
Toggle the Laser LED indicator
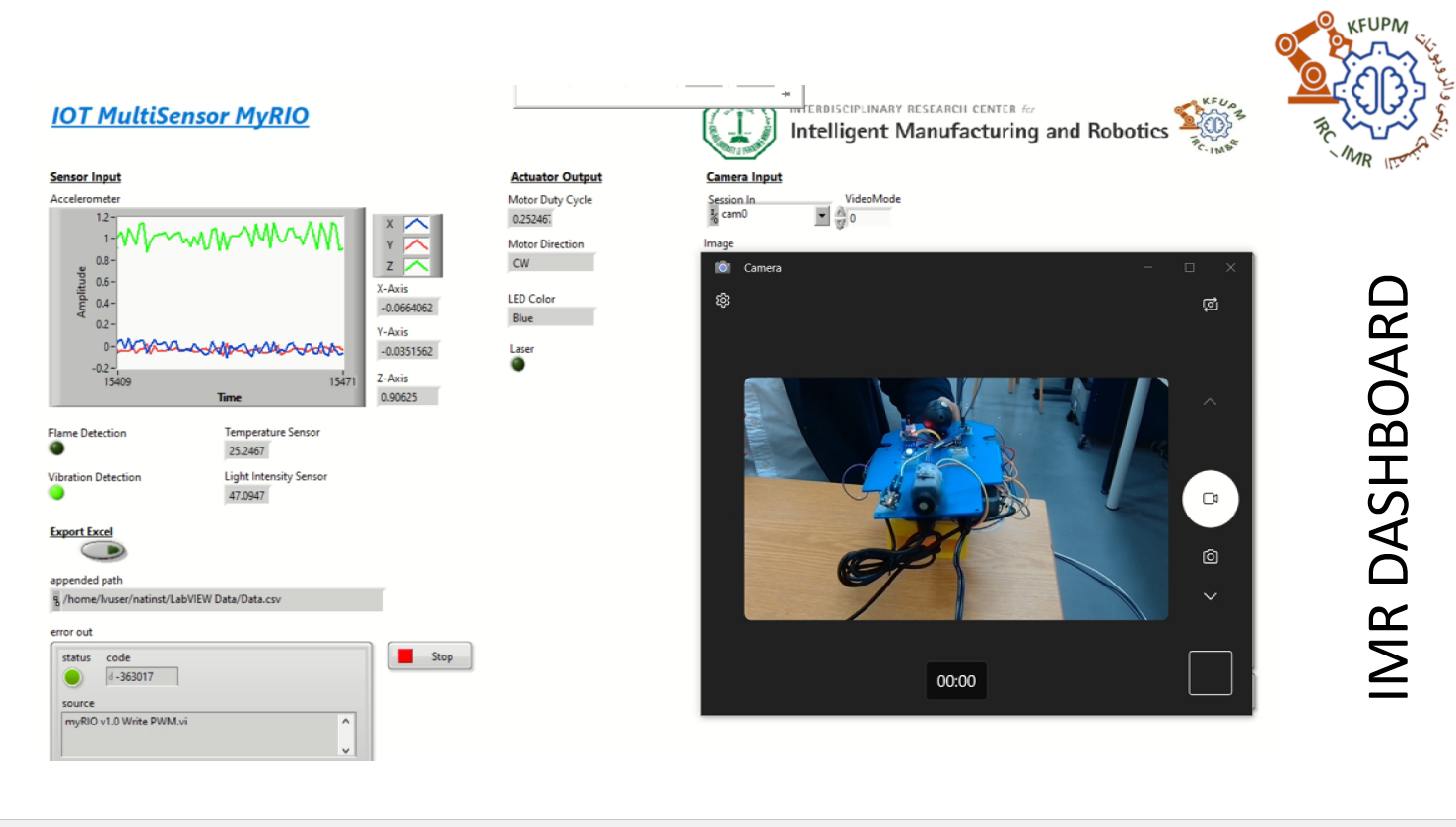[518, 365]
